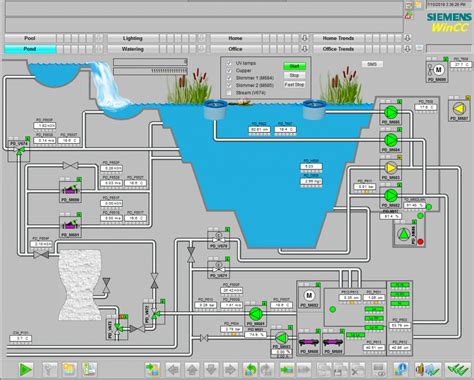Image resolution: width=474 pixels, height=380 pixels.
Task: Click the Fast Stop button
Action: click(x=295, y=85)
